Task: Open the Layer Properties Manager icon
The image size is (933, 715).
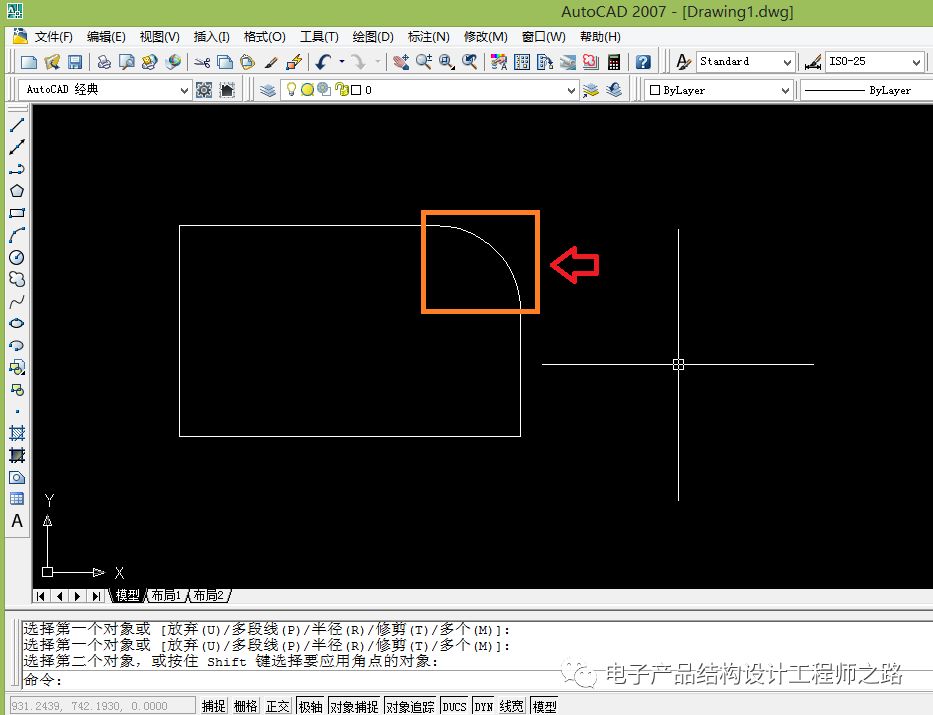Action: pyautogui.click(x=268, y=90)
